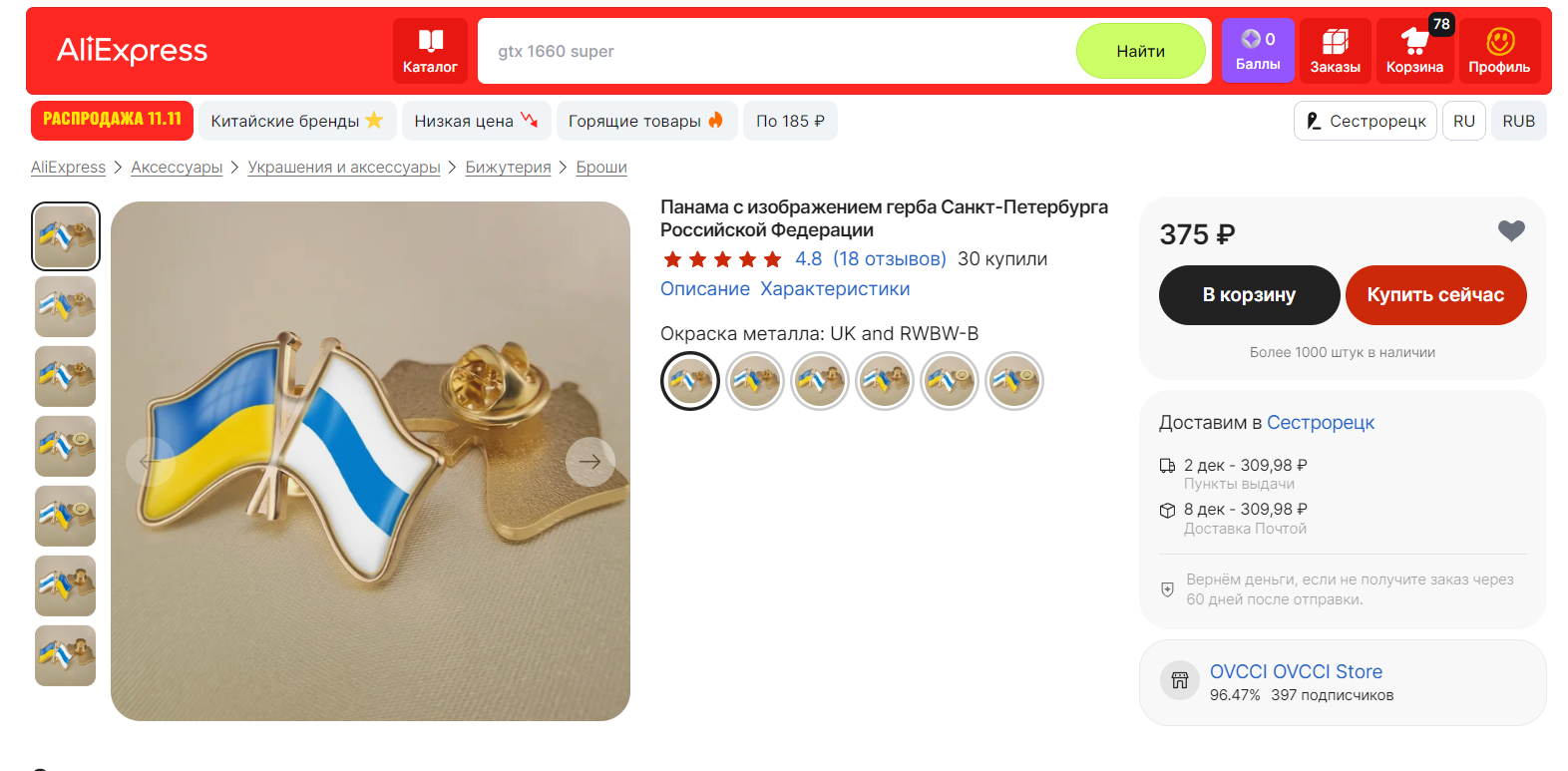This screenshot has height=771, width=1568.
Task: Add product to favorites with heart icon
Action: click(x=1511, y=231)
